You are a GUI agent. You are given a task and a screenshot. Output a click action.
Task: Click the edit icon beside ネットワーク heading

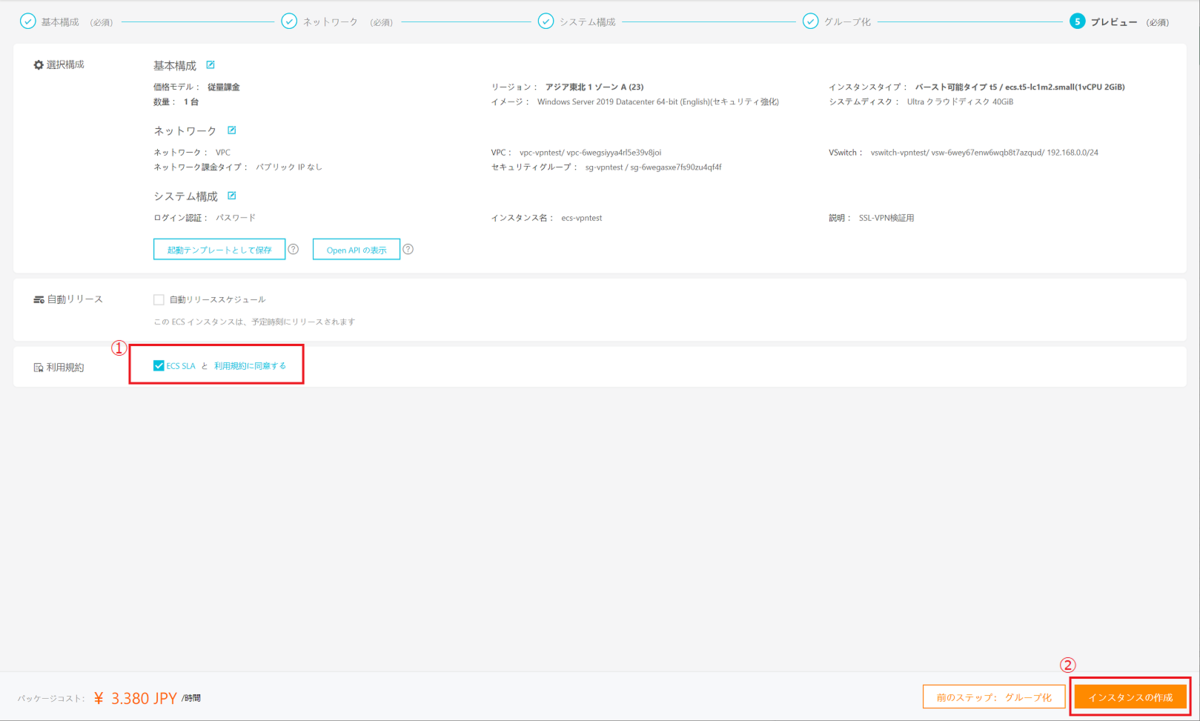pos(232,130)
